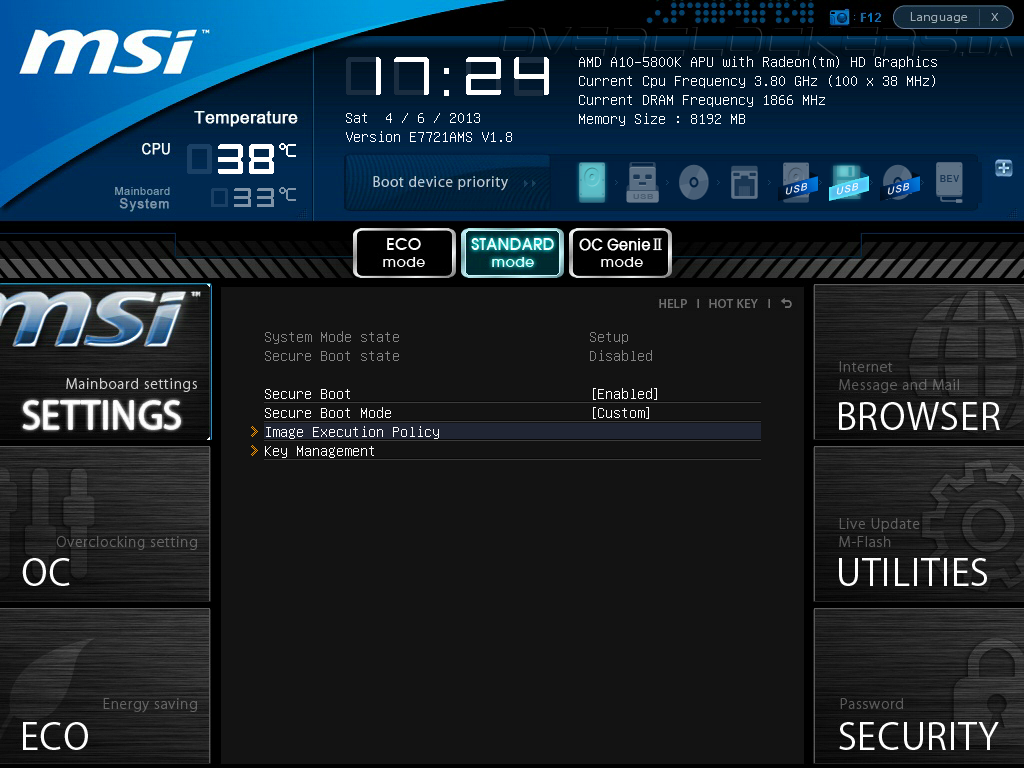Viewport: 1024px width, 768px height.
Task: Click the System Mode state label
Action: point(332,337)
